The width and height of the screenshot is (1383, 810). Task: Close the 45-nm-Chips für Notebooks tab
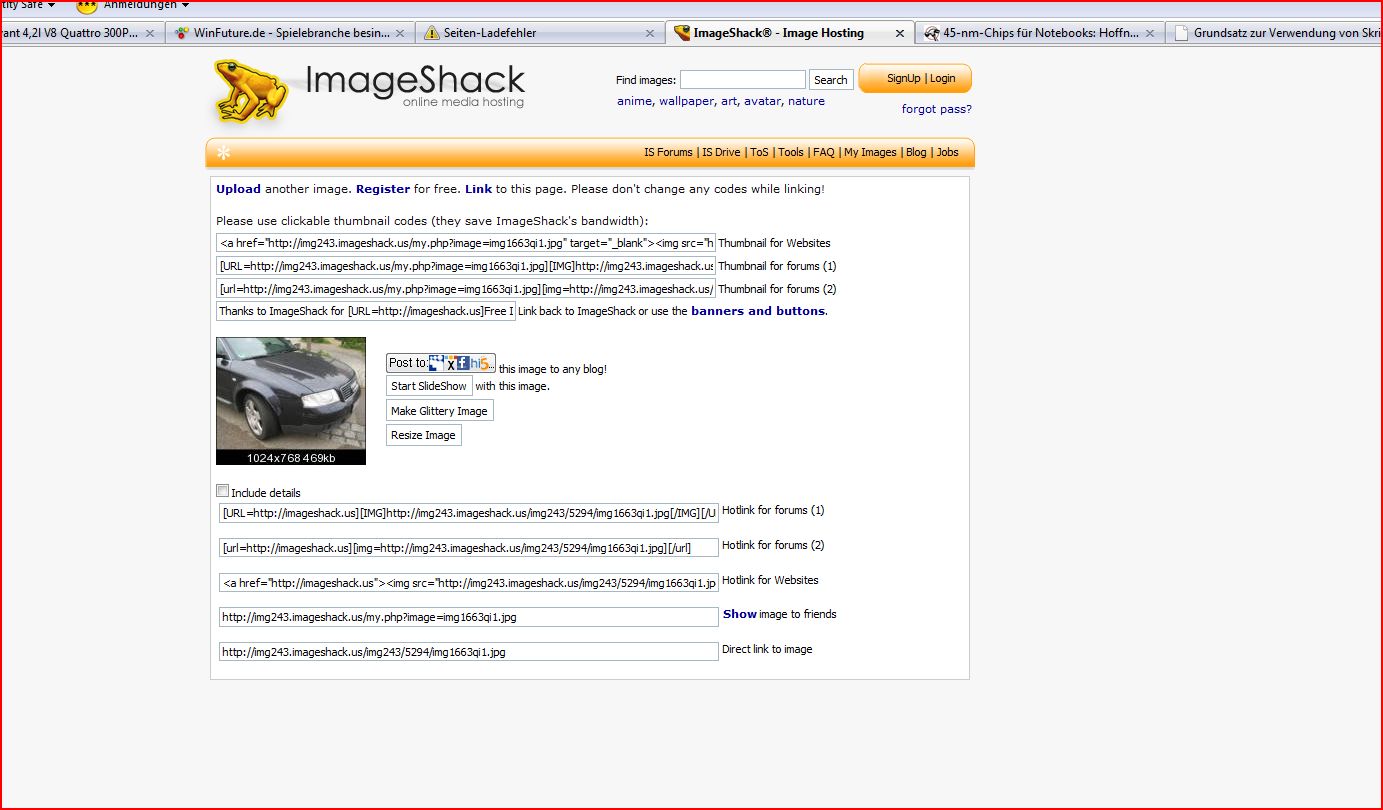point(1150,33)
